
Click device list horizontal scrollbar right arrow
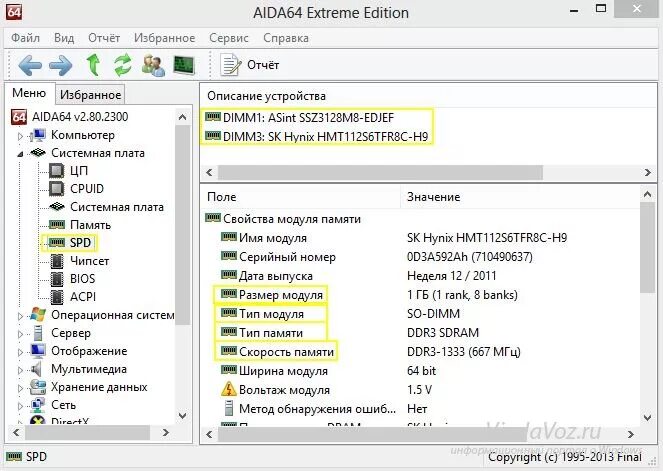[x=647, y=172]
